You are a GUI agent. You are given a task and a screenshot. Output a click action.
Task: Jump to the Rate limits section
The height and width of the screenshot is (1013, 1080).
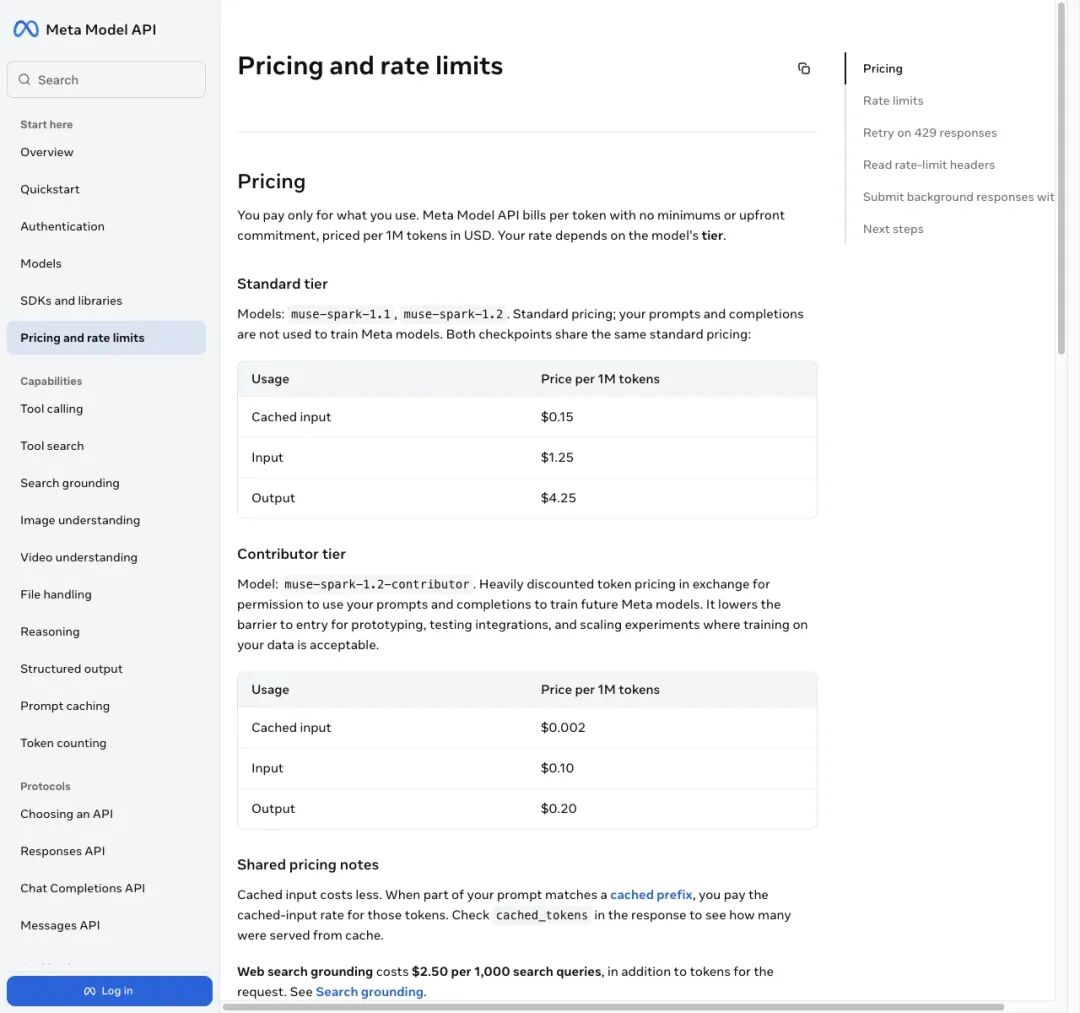(x=893, y=101)
